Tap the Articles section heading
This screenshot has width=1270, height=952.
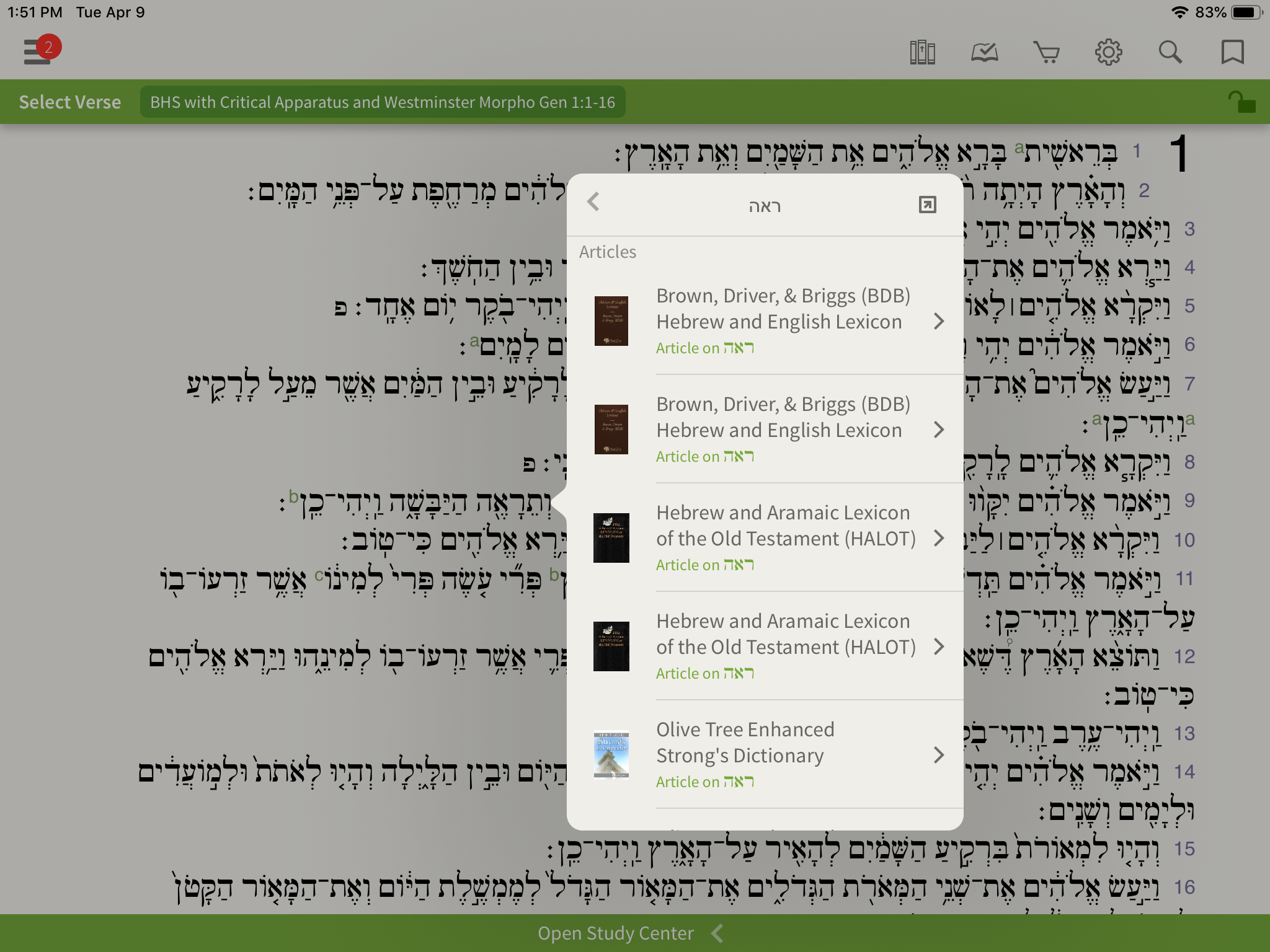(x=608, y=252)
